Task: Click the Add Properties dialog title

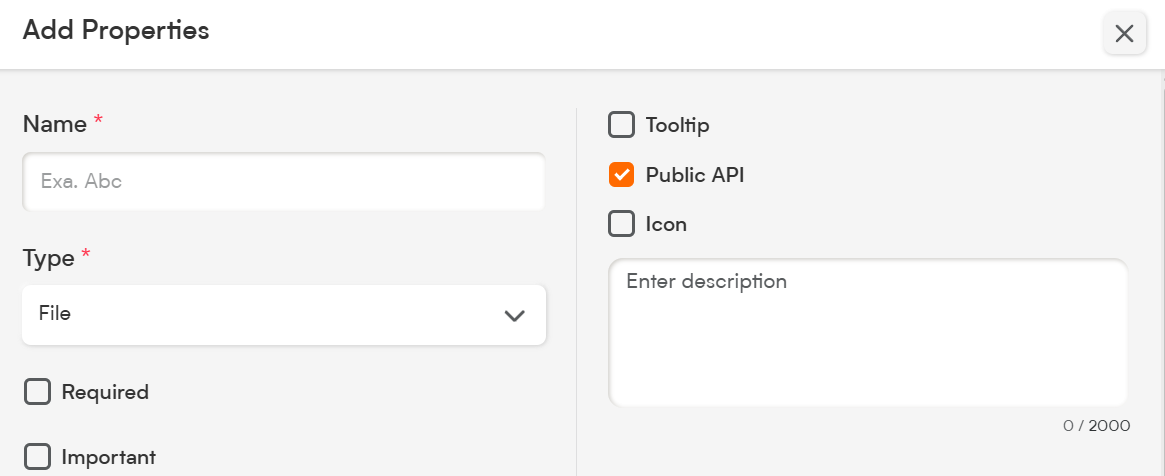Action: pos(116,30)
